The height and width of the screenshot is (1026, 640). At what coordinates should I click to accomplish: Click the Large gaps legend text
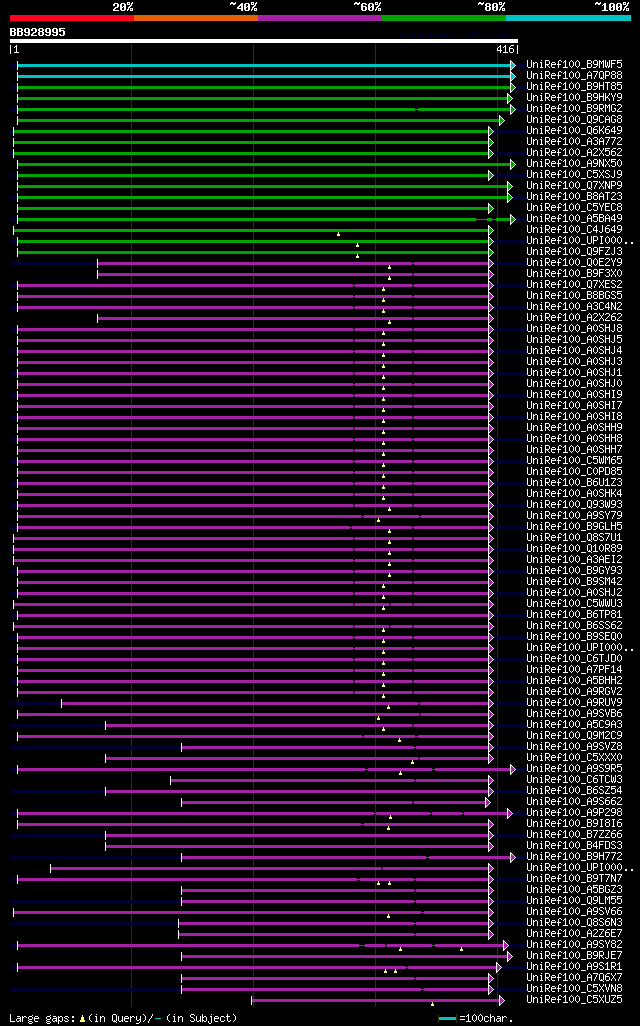[x=43, y=1018]
